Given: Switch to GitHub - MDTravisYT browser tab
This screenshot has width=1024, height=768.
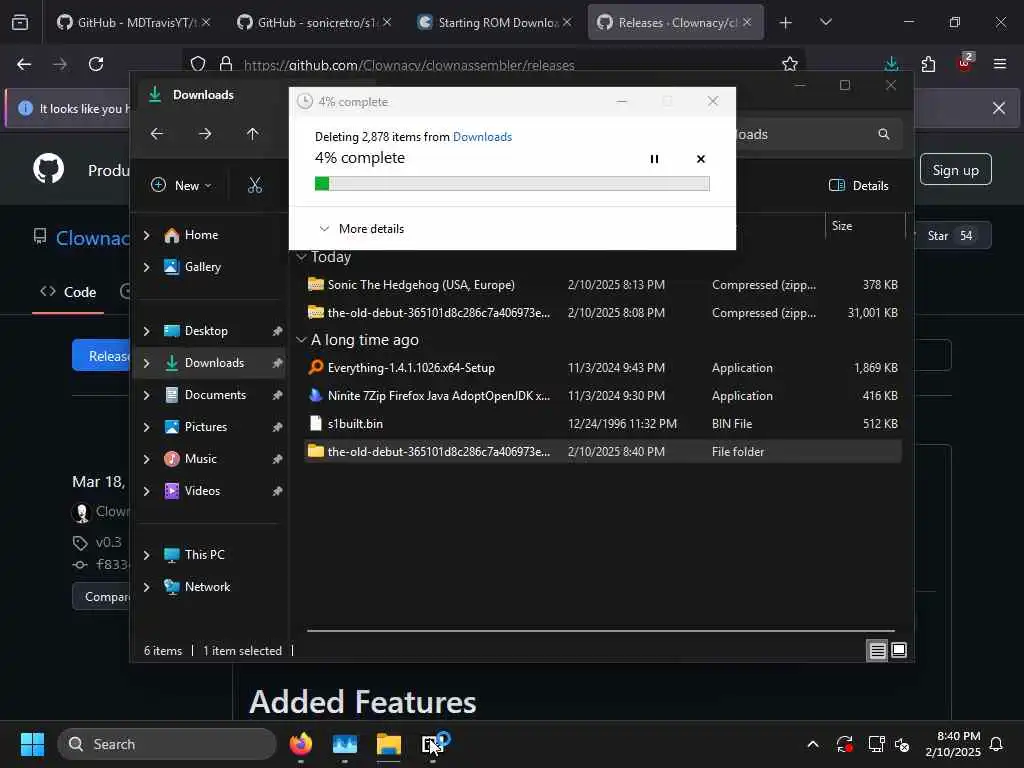Looking at the screenshot, I should (133, 22).
